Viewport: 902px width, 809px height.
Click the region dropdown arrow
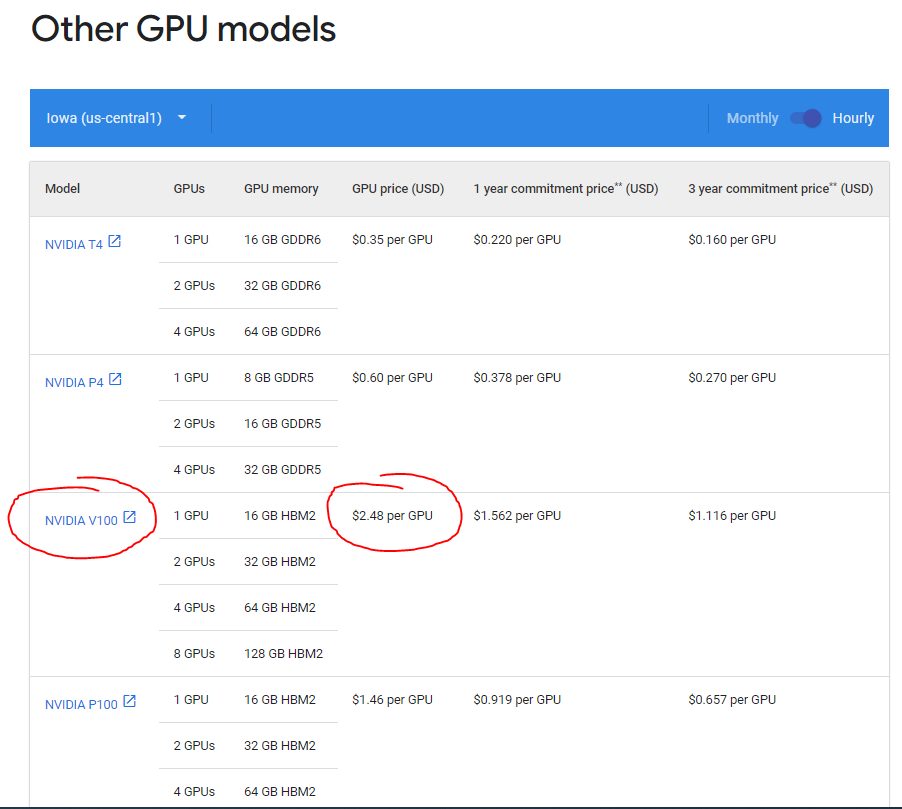[182, 117]
